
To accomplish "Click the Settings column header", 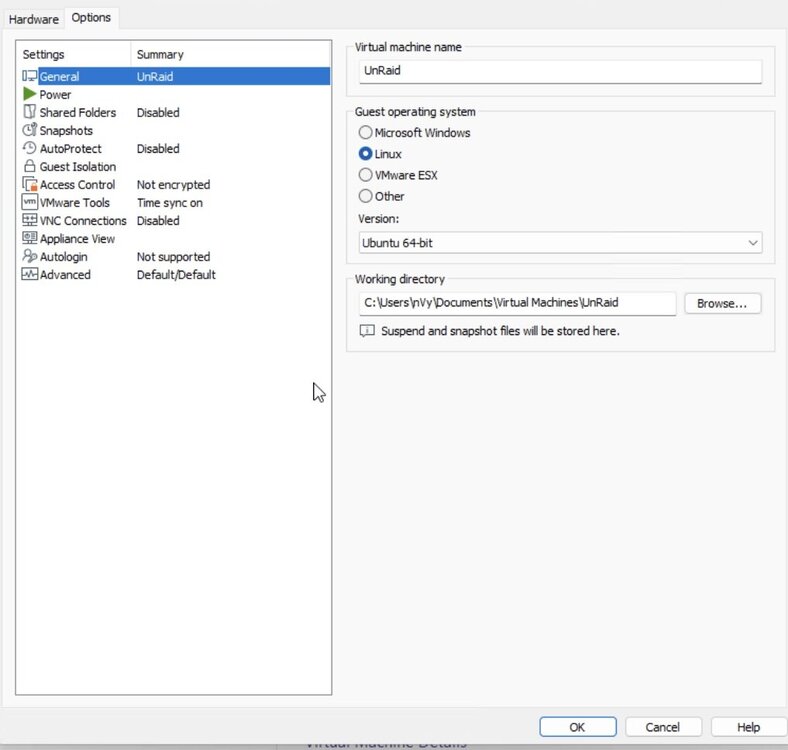I will [74, 54].
